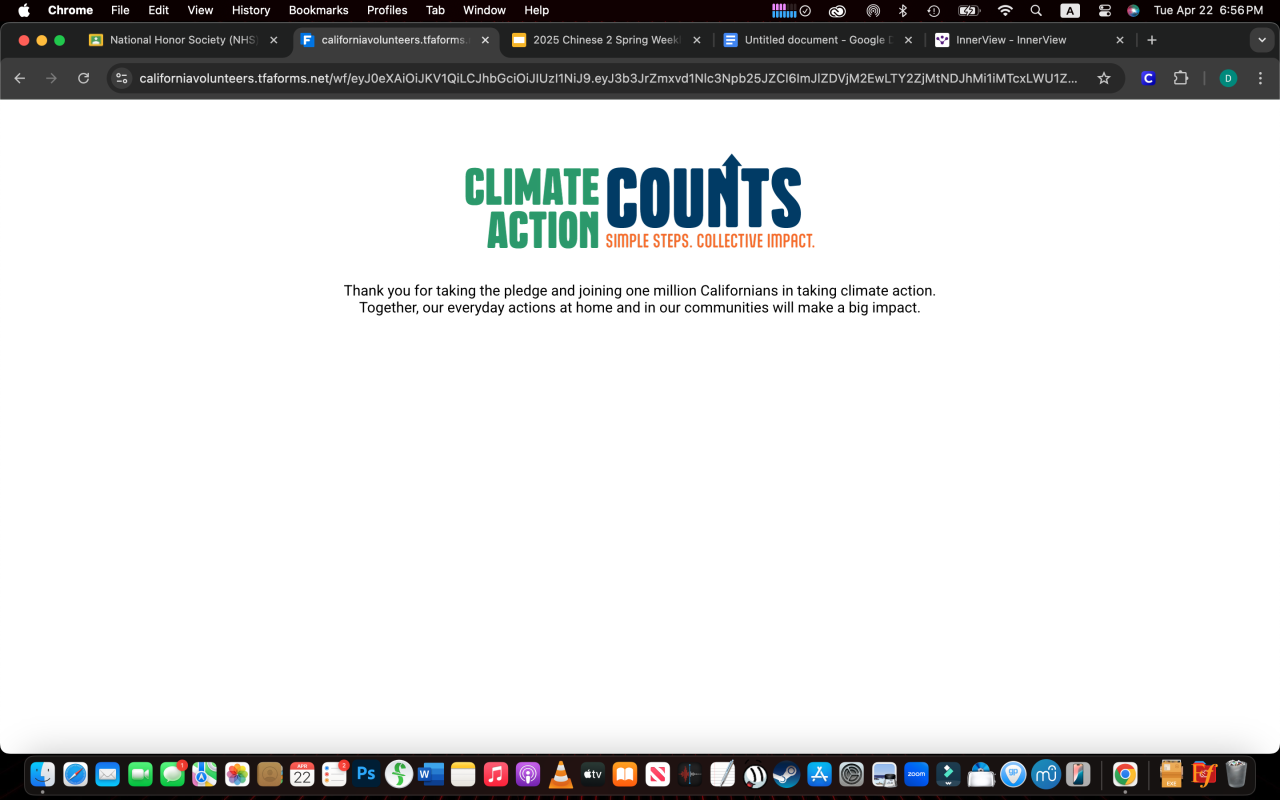Click the Climate Action Counts logo
Image resolution: width=1280 pixels, height=800 pixels.
[640, 202]
